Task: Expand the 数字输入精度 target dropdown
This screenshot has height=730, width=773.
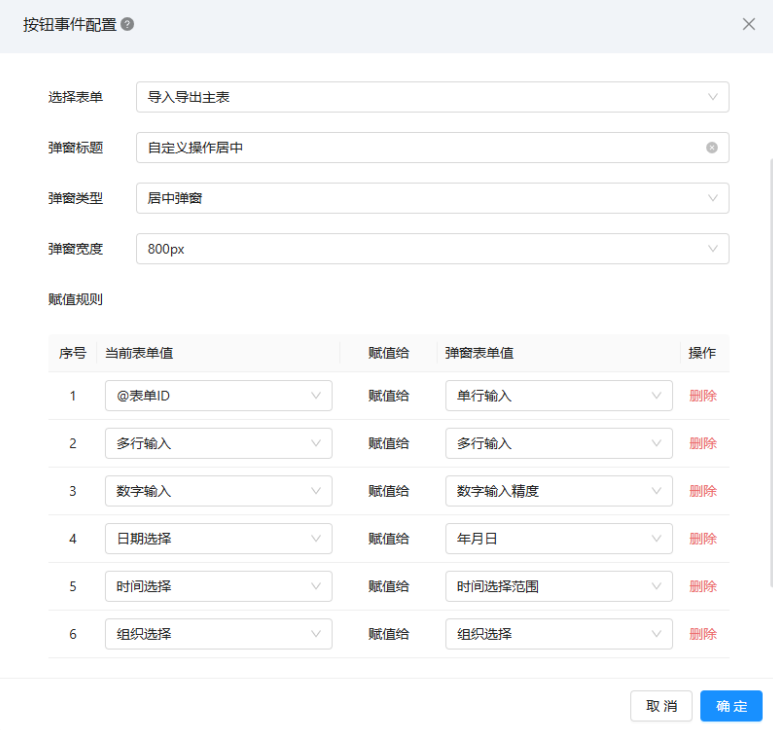Action: (558, 491)
